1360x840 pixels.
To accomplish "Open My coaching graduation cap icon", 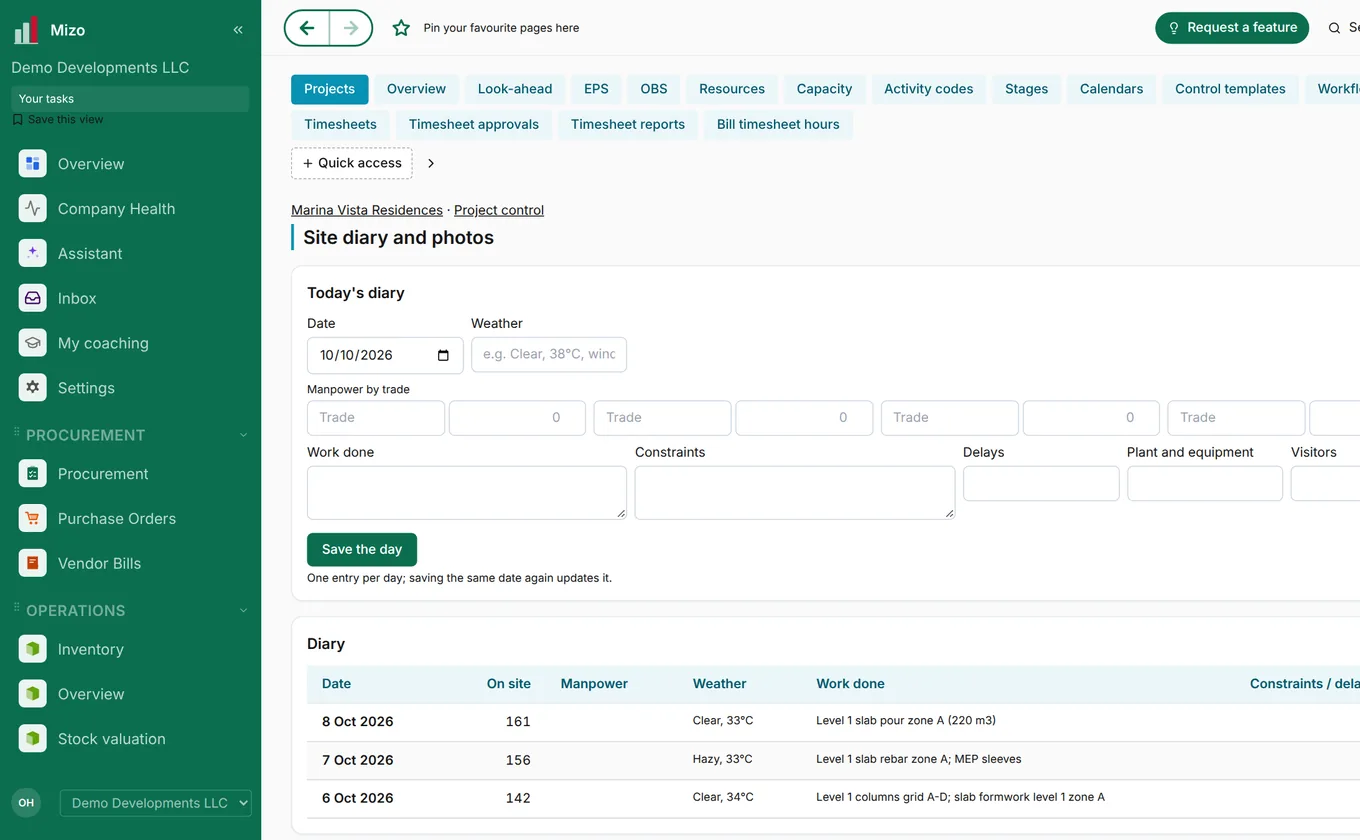I will click(33, 343).
